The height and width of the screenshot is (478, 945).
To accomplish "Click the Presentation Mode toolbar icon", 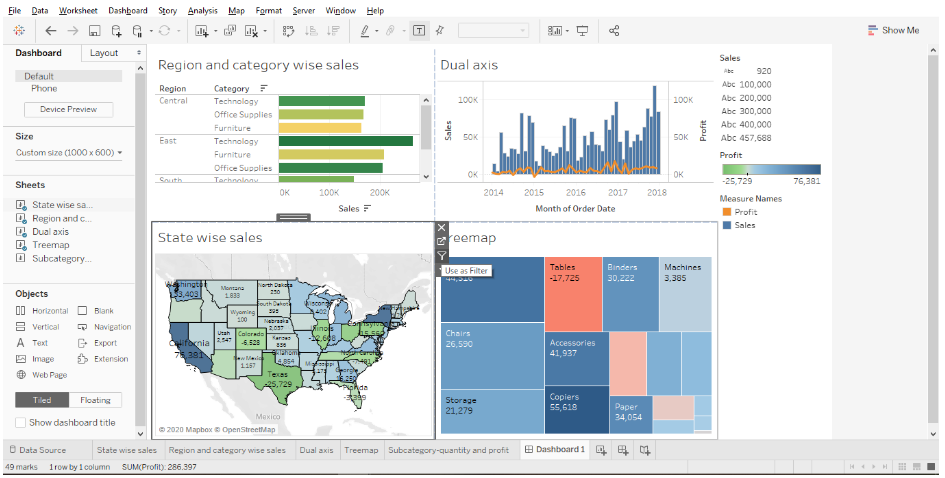I will click(x=582, y=31).
